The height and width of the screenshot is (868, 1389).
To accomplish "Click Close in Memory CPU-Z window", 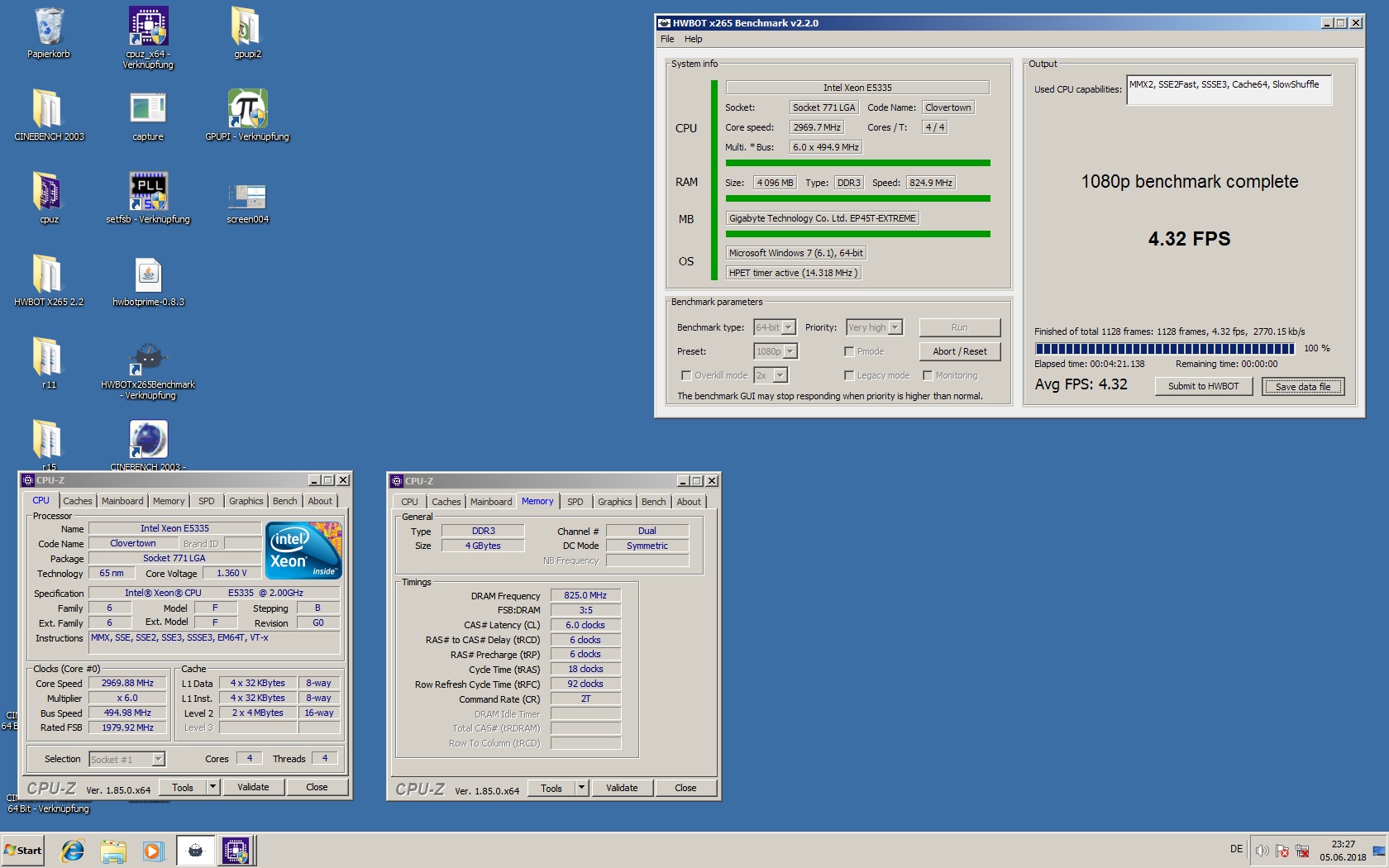I will pos(685,788).
